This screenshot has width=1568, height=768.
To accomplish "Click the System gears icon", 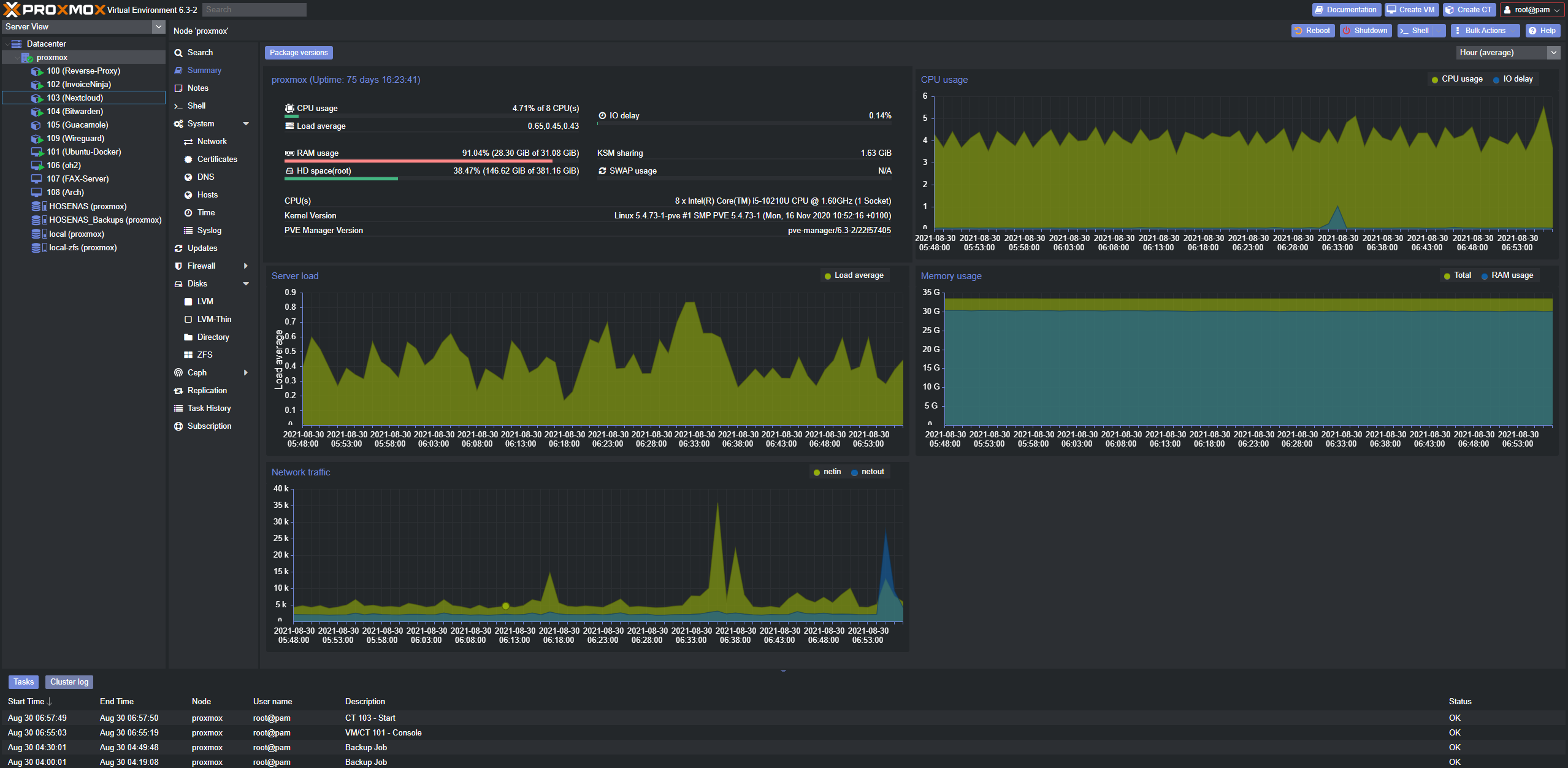I will (x=178, y=124).
